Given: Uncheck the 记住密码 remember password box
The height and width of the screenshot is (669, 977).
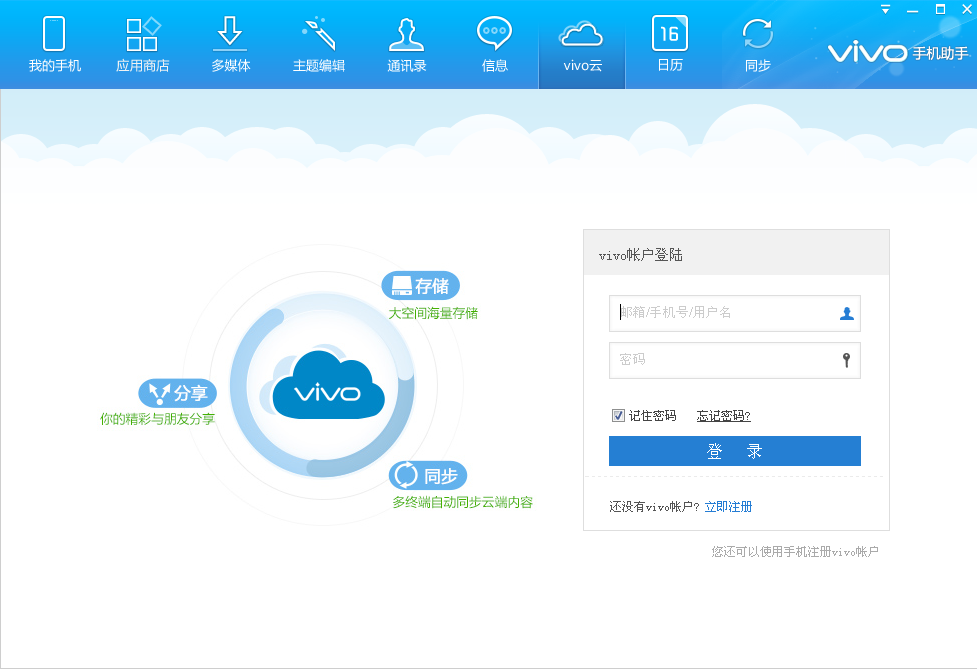Looking at the screenshot, I should (x=618, y=415).
